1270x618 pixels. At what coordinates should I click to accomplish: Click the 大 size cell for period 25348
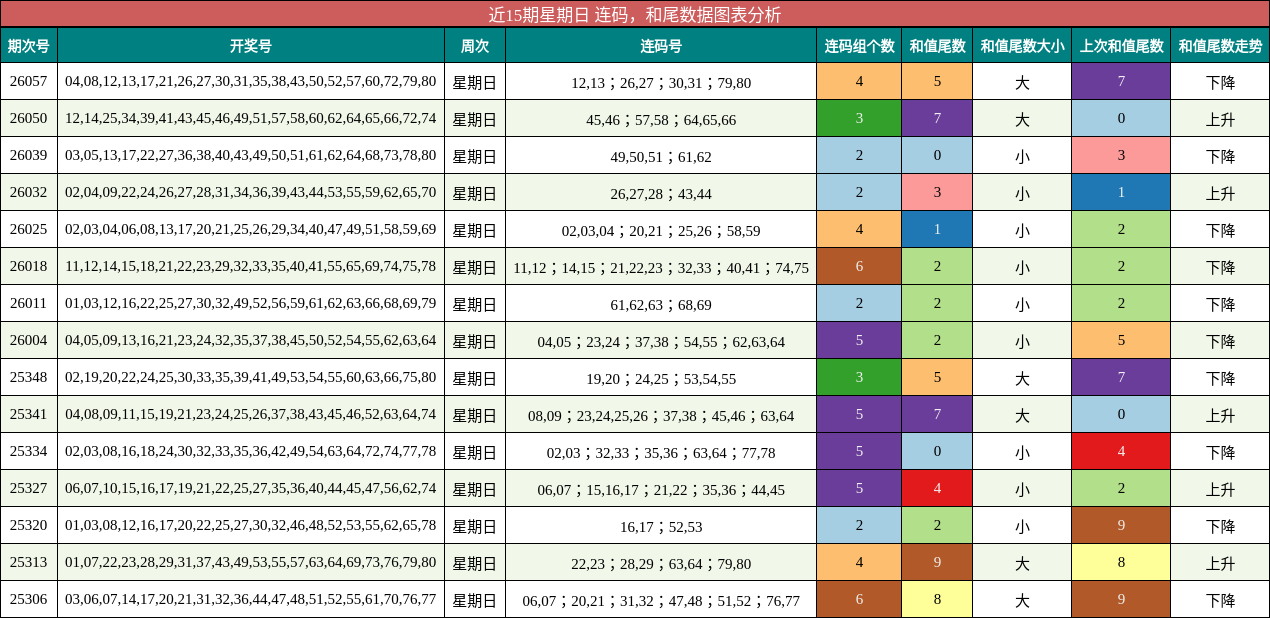click(x=1022, y=378)
